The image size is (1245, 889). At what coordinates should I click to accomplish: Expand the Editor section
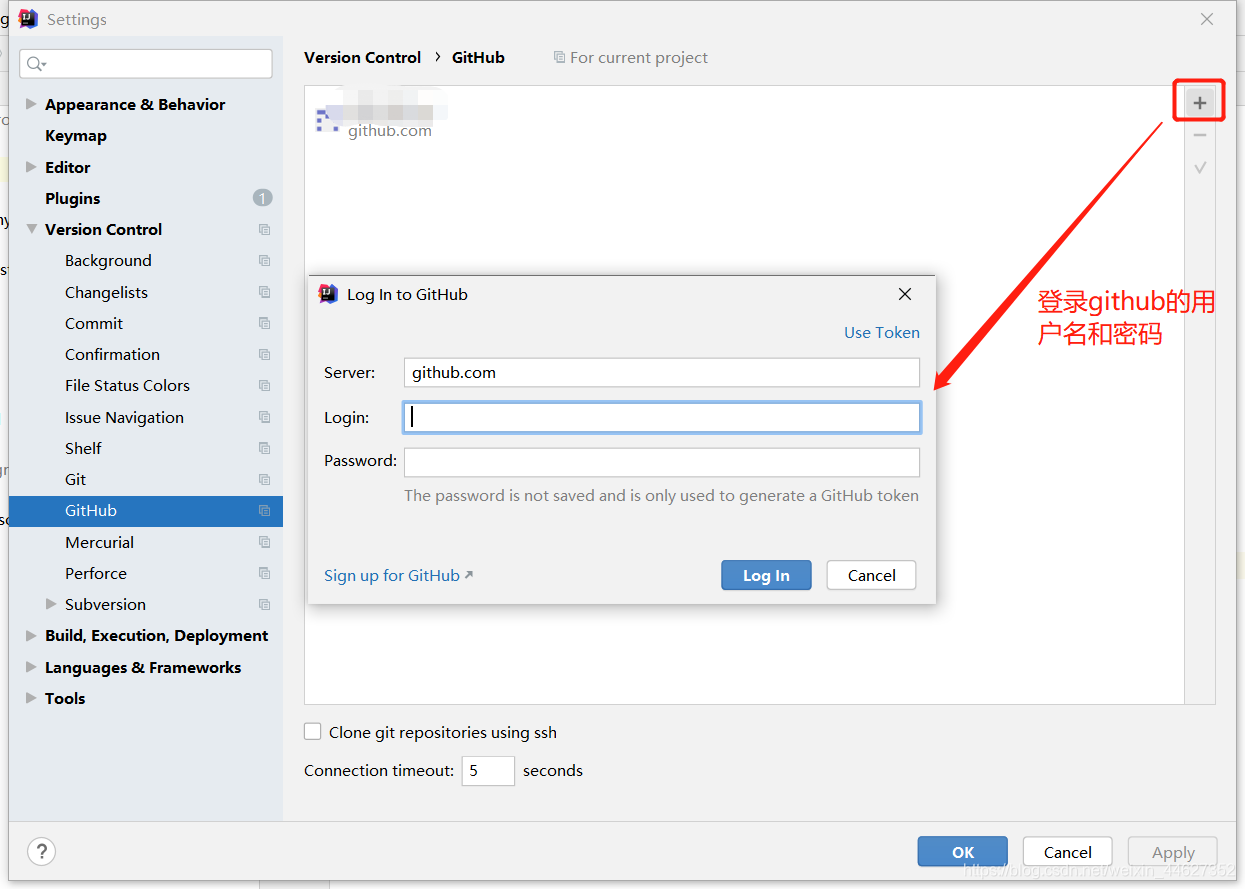[x=31, y=167]
